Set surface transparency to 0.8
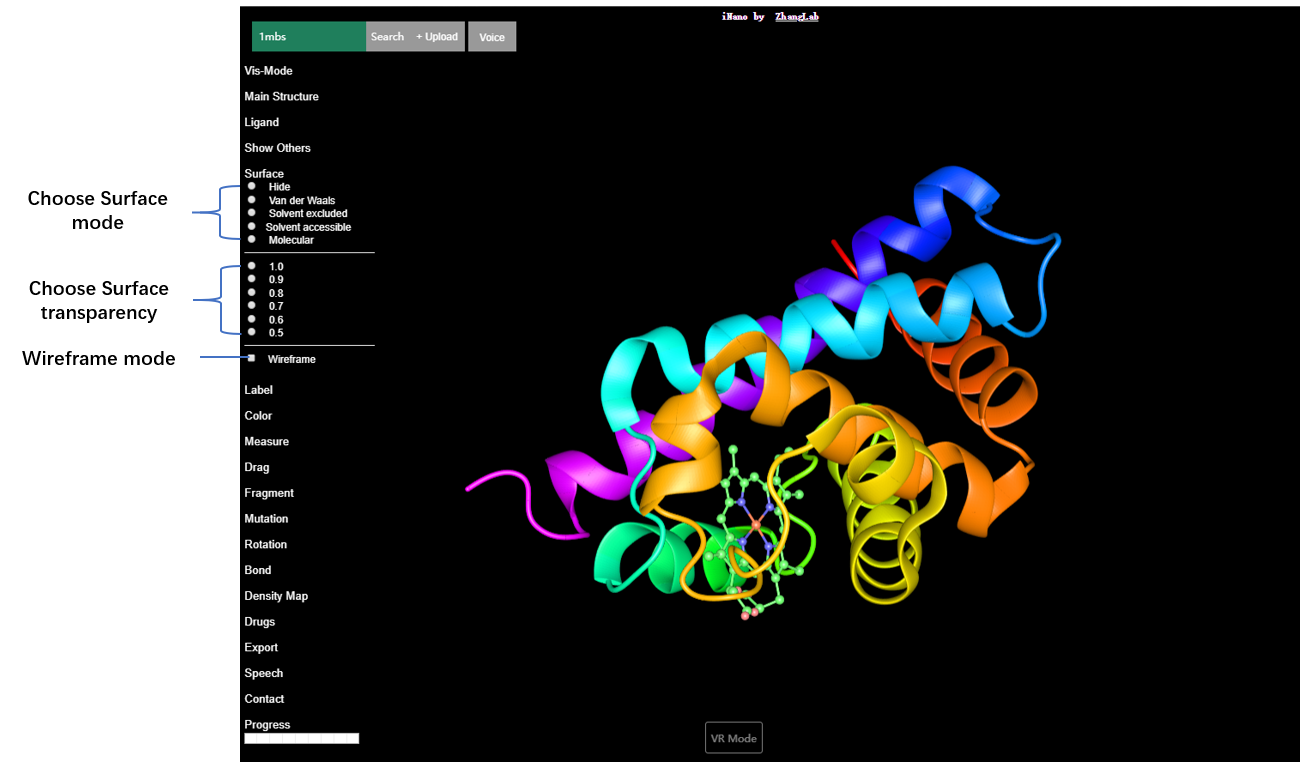 click(x=252, y=292)
